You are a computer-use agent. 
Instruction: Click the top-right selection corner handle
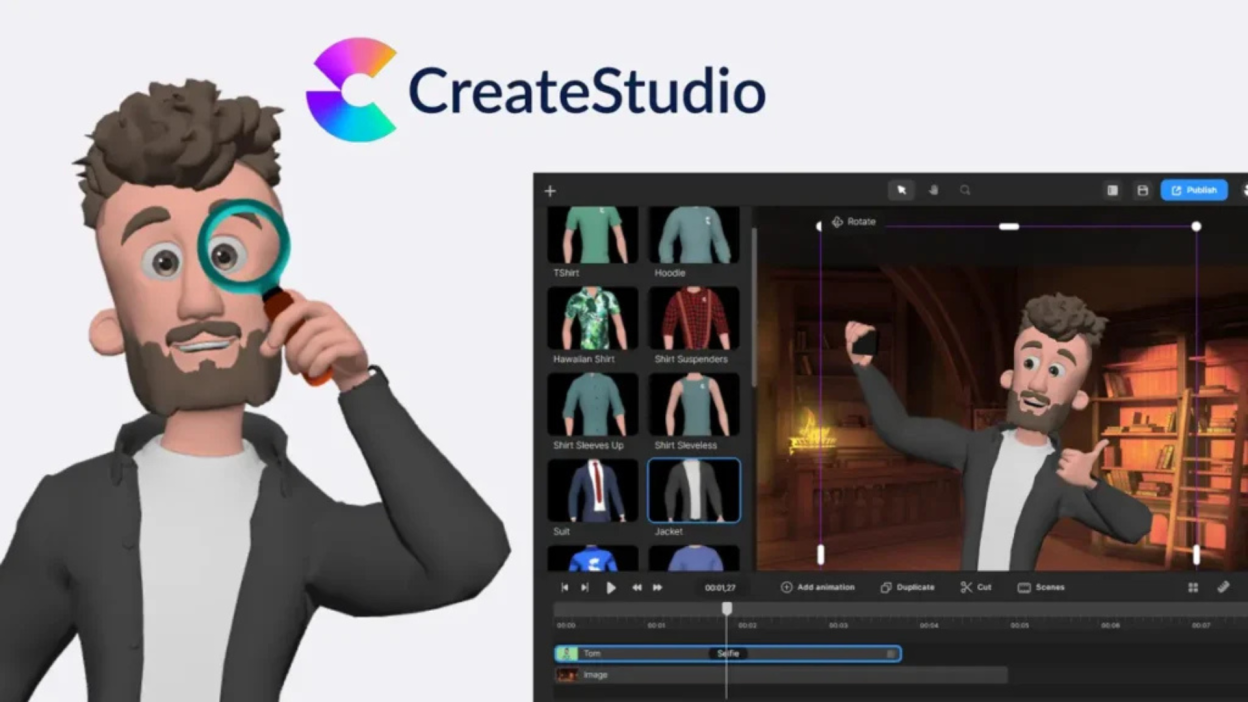coord(1196,227)
